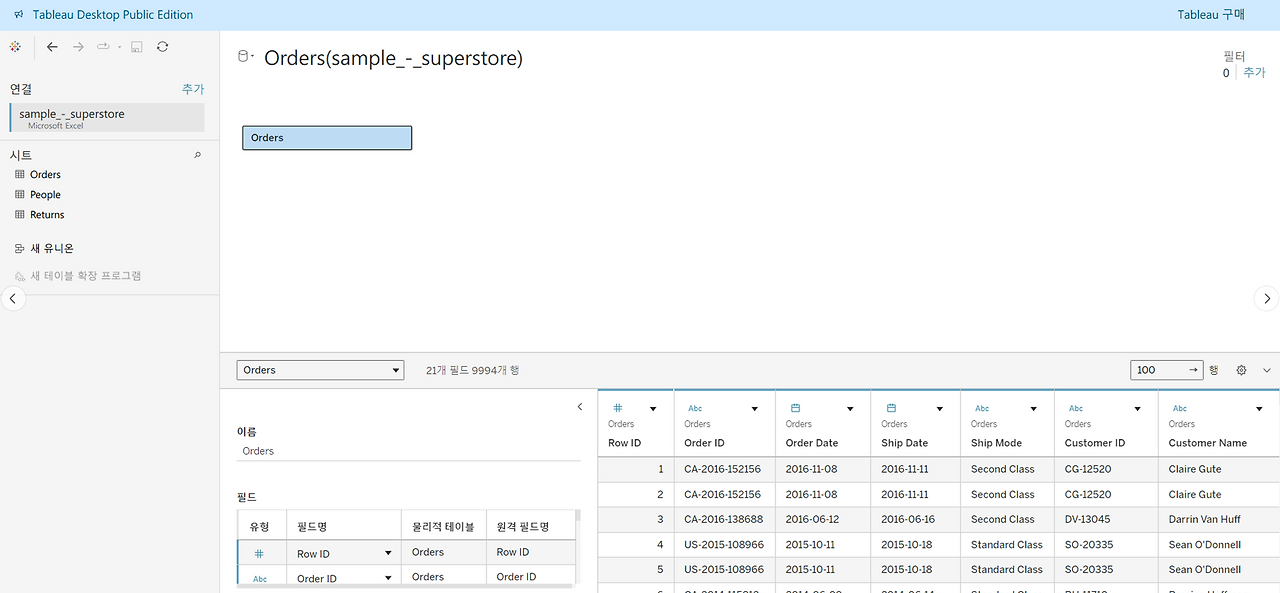Click the search icon next to 시트

click(197, 155)
